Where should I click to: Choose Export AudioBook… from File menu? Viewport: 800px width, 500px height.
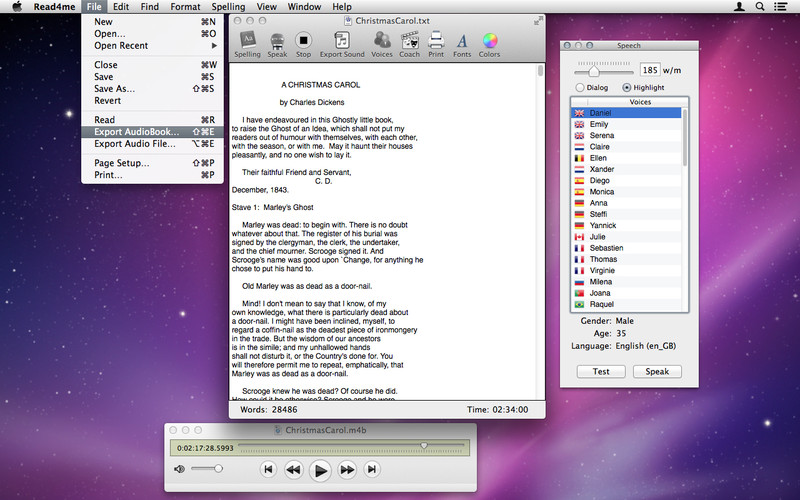(x=152, y=132)
